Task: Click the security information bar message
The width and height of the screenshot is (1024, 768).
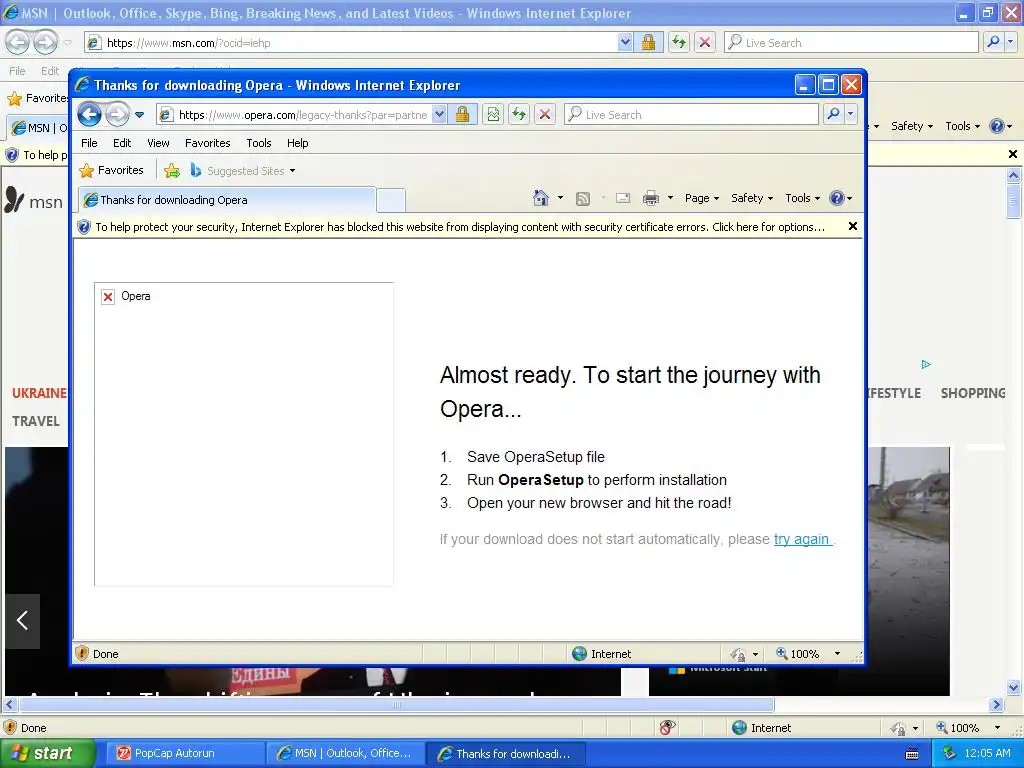Action: 460,227
